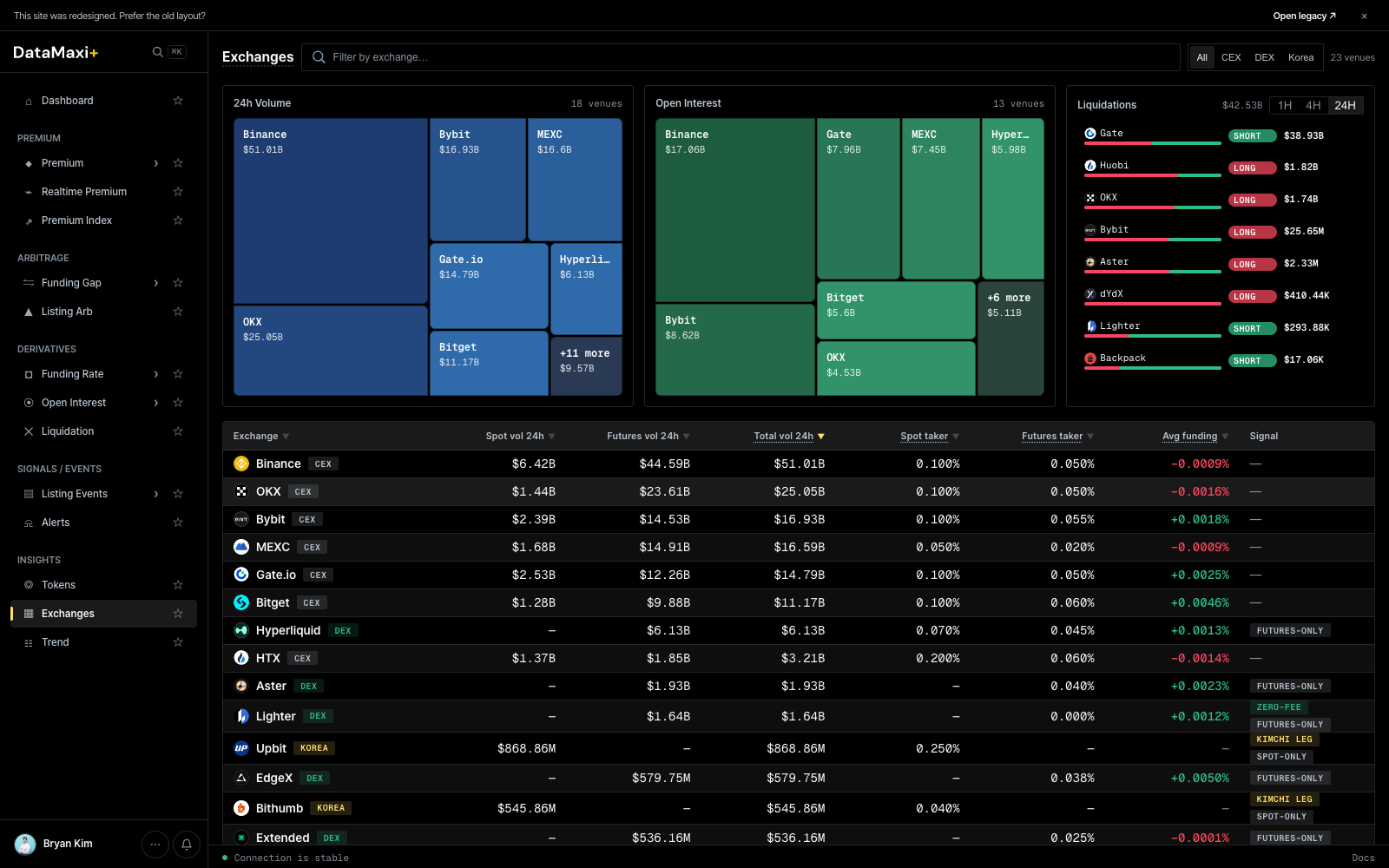Expand the Funding Gap submenu chevron
The width and height of the screenshot is (1389, 868).
point(156,283)
